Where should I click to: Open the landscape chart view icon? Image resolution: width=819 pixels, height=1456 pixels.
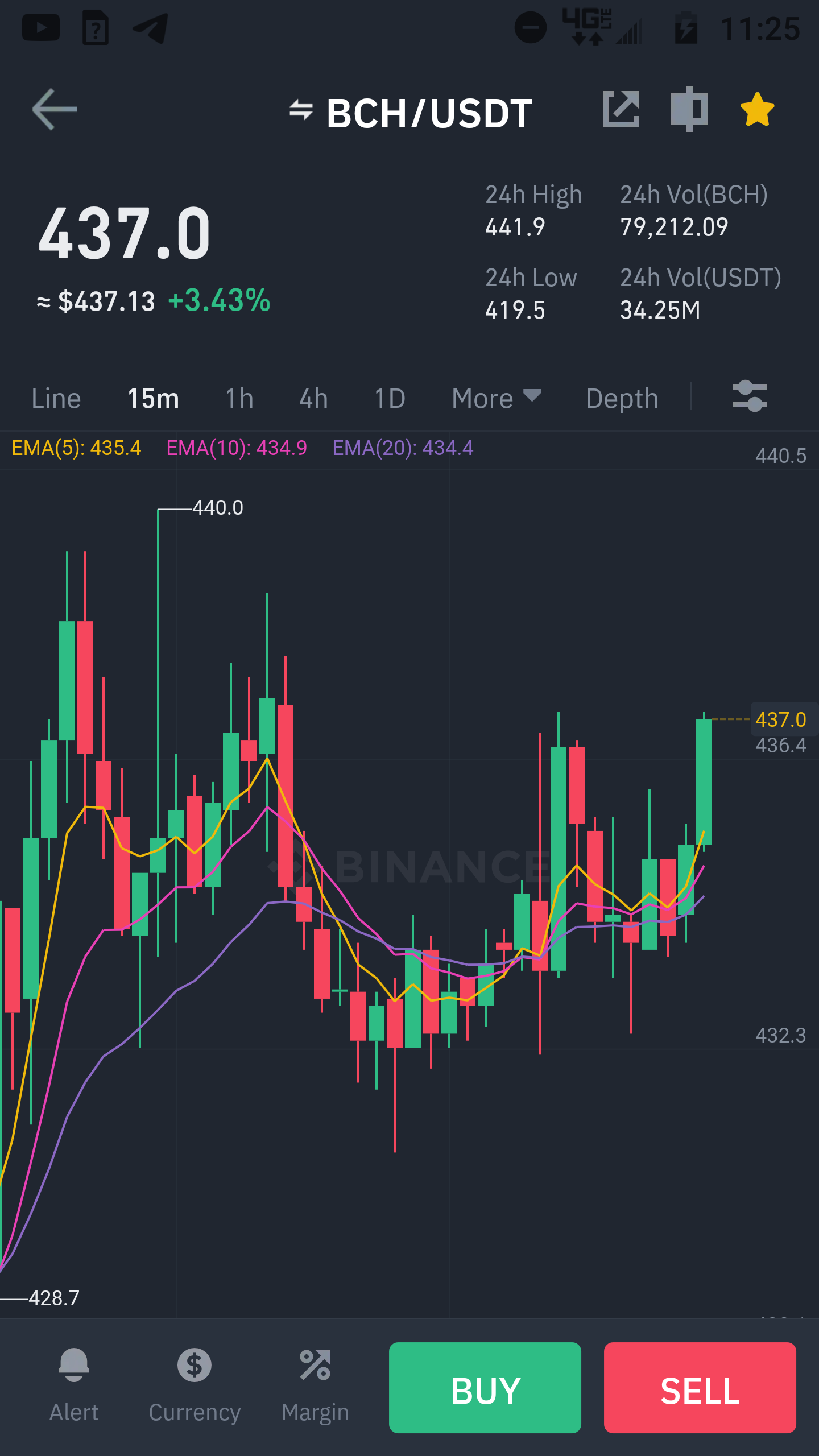[689, 109]
